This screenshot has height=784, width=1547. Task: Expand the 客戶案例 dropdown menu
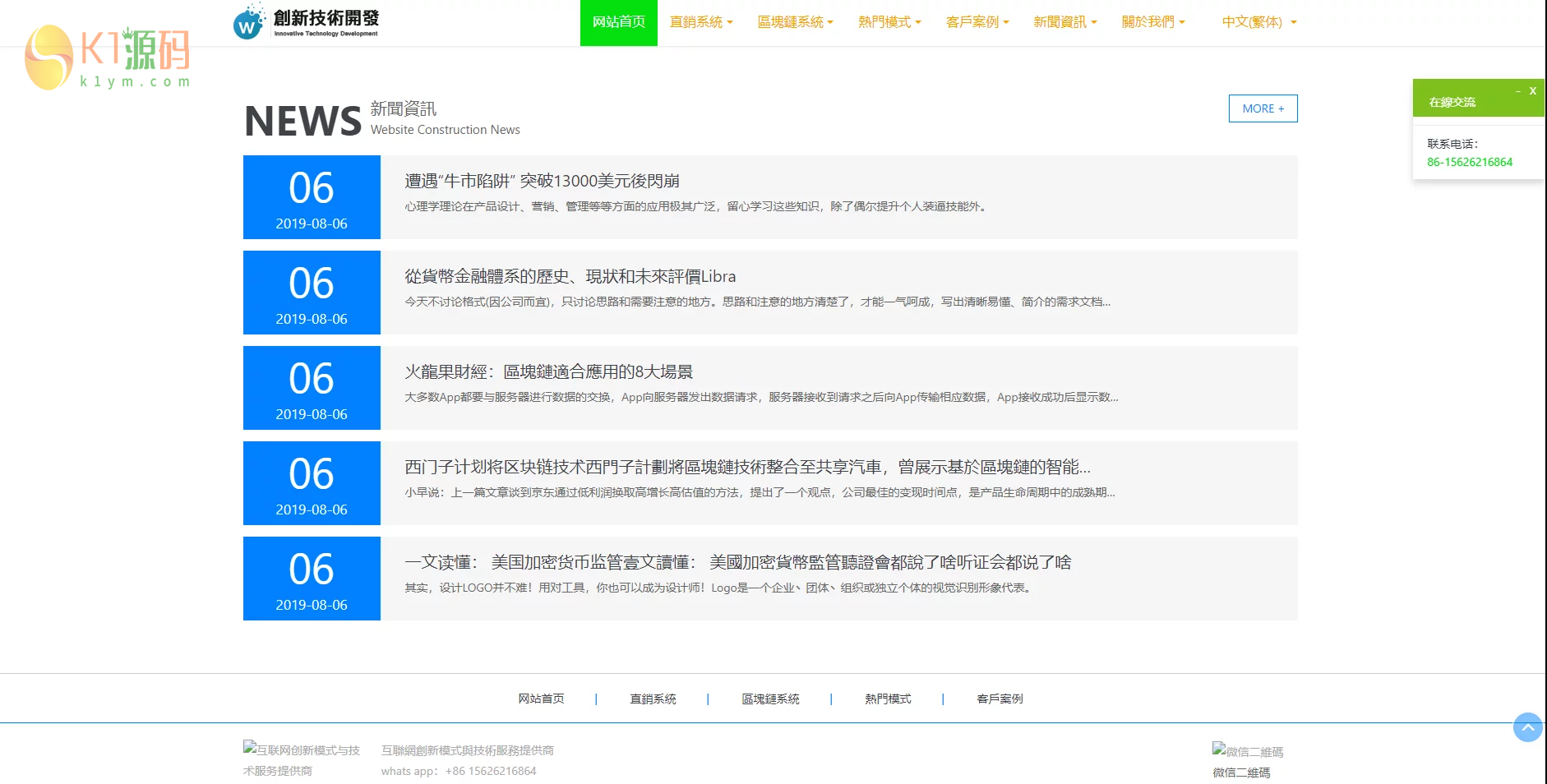tap(977, 23)
